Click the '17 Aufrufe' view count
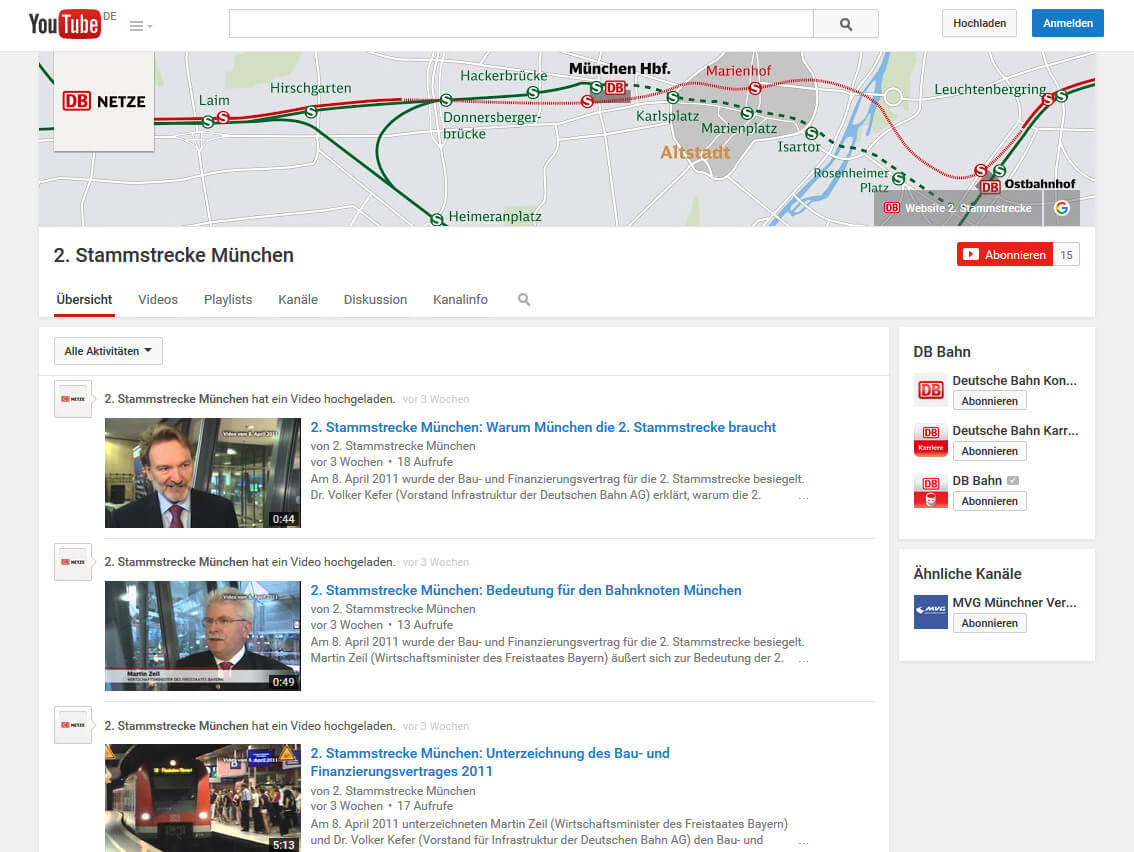 [425, 806]
